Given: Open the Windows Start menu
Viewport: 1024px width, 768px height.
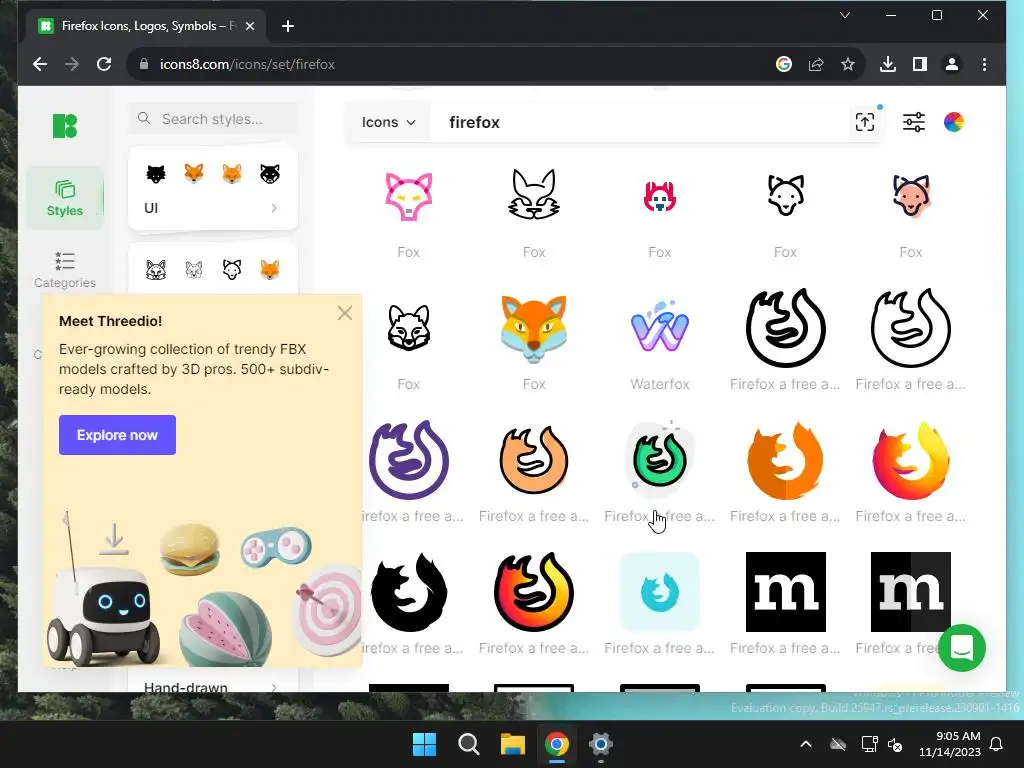Looking at the screenshot, I should [x=424, y=744].
